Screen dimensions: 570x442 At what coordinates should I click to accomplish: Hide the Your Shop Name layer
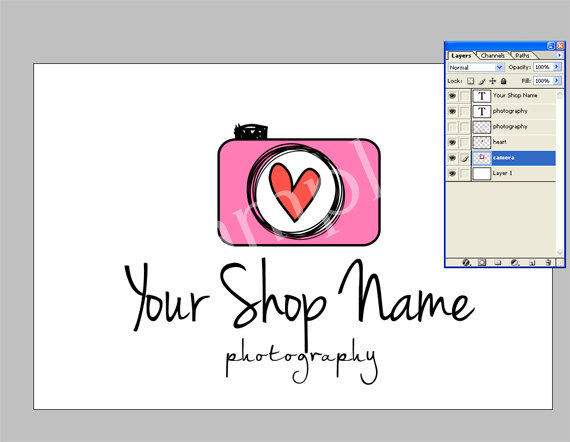click(452, 96)
